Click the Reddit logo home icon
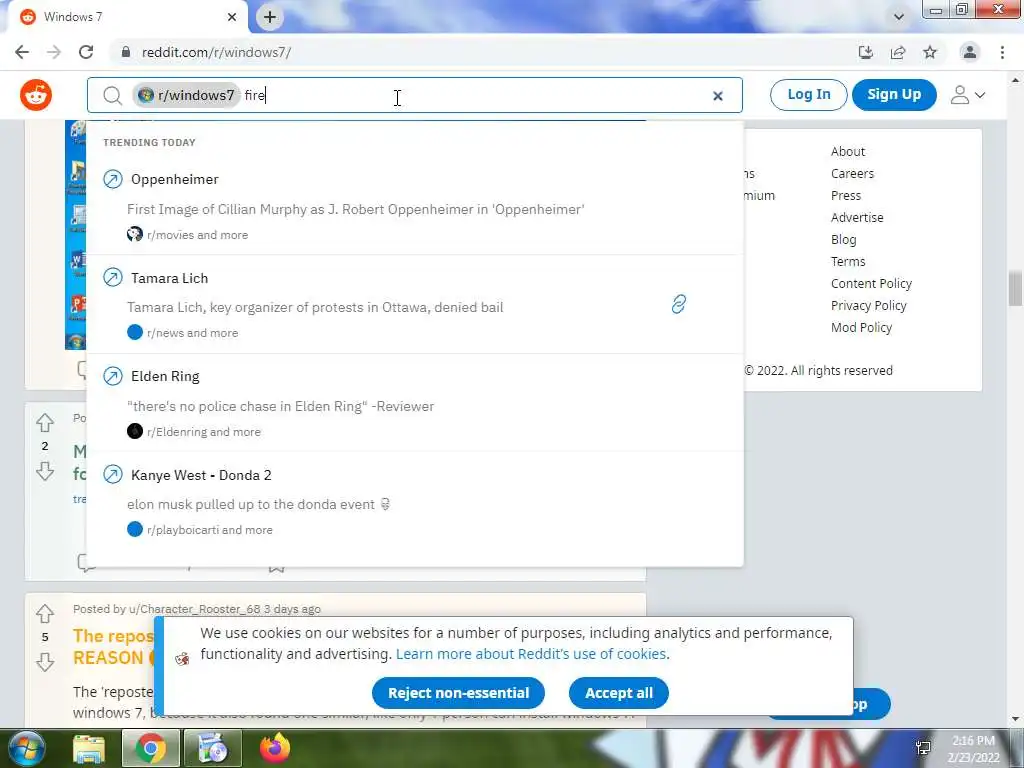 pyautogui.click(x=36, y=95)
